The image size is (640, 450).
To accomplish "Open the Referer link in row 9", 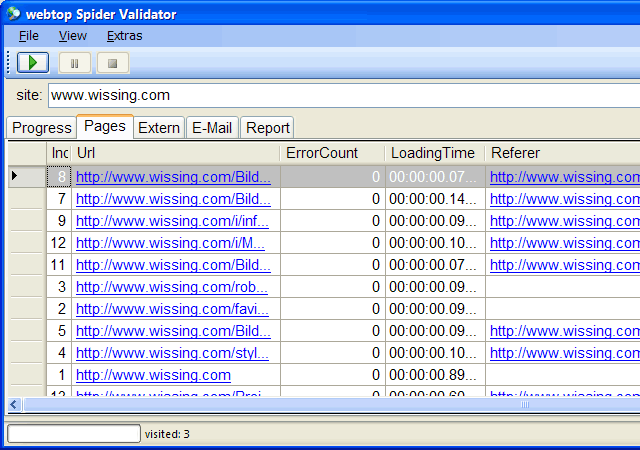I will 565,221.
